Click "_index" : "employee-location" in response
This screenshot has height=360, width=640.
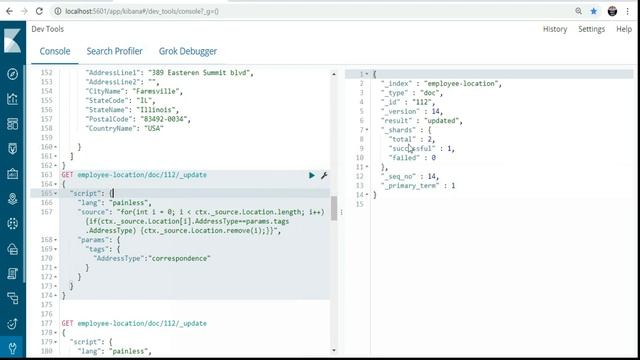tap(441, 84)
